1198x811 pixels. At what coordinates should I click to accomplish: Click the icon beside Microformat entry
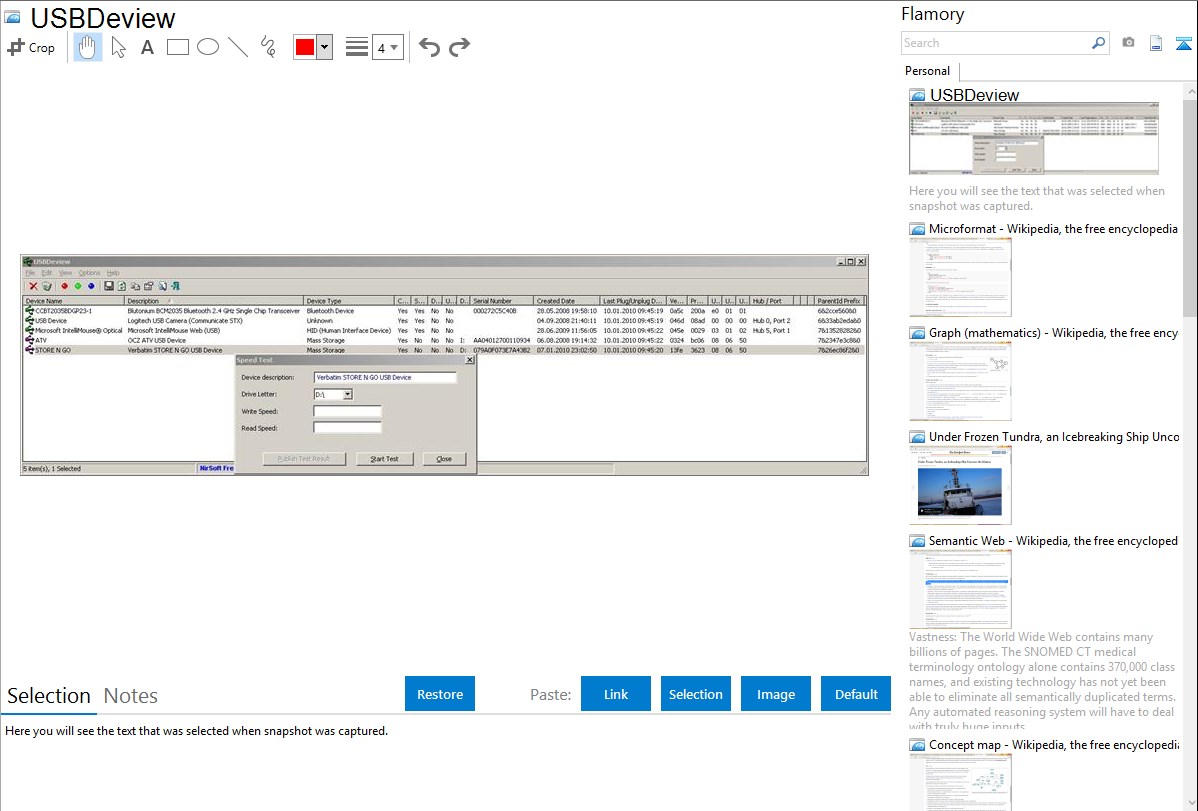point(917,229)
